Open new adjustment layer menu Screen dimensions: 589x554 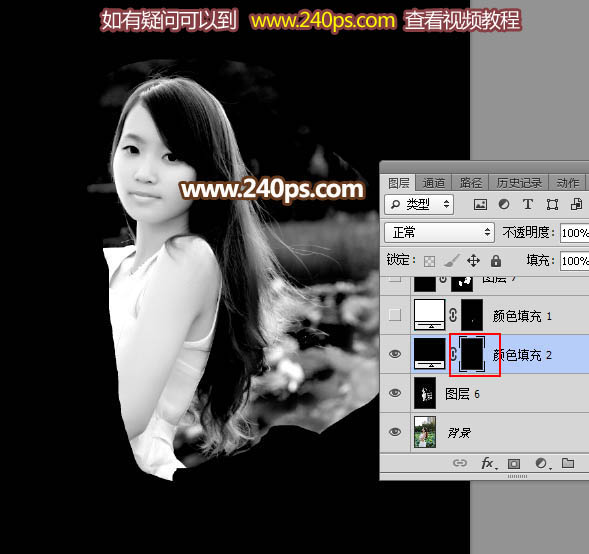(x=542, y=463)
